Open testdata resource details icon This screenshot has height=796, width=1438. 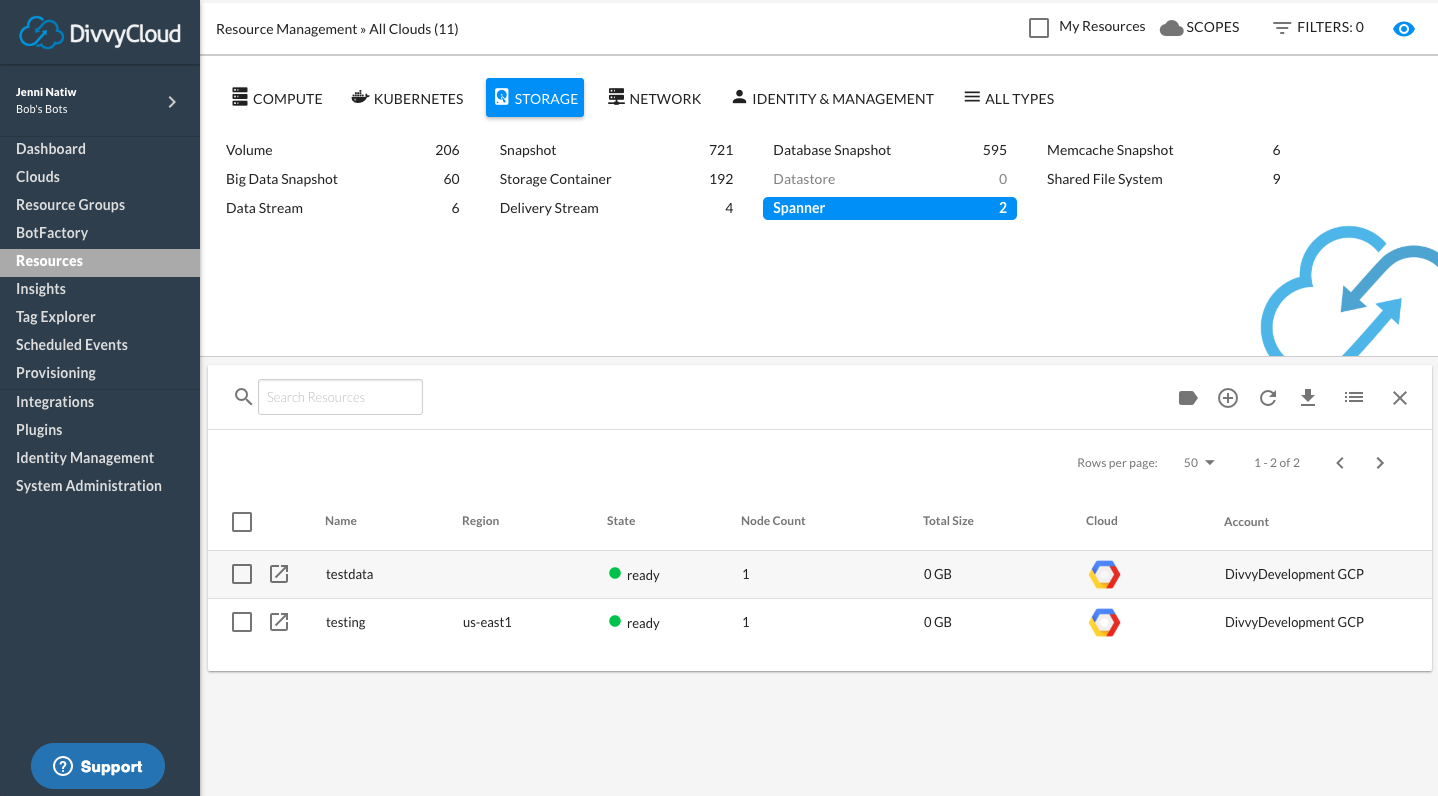pyautogui.click(x=280, y=574)
